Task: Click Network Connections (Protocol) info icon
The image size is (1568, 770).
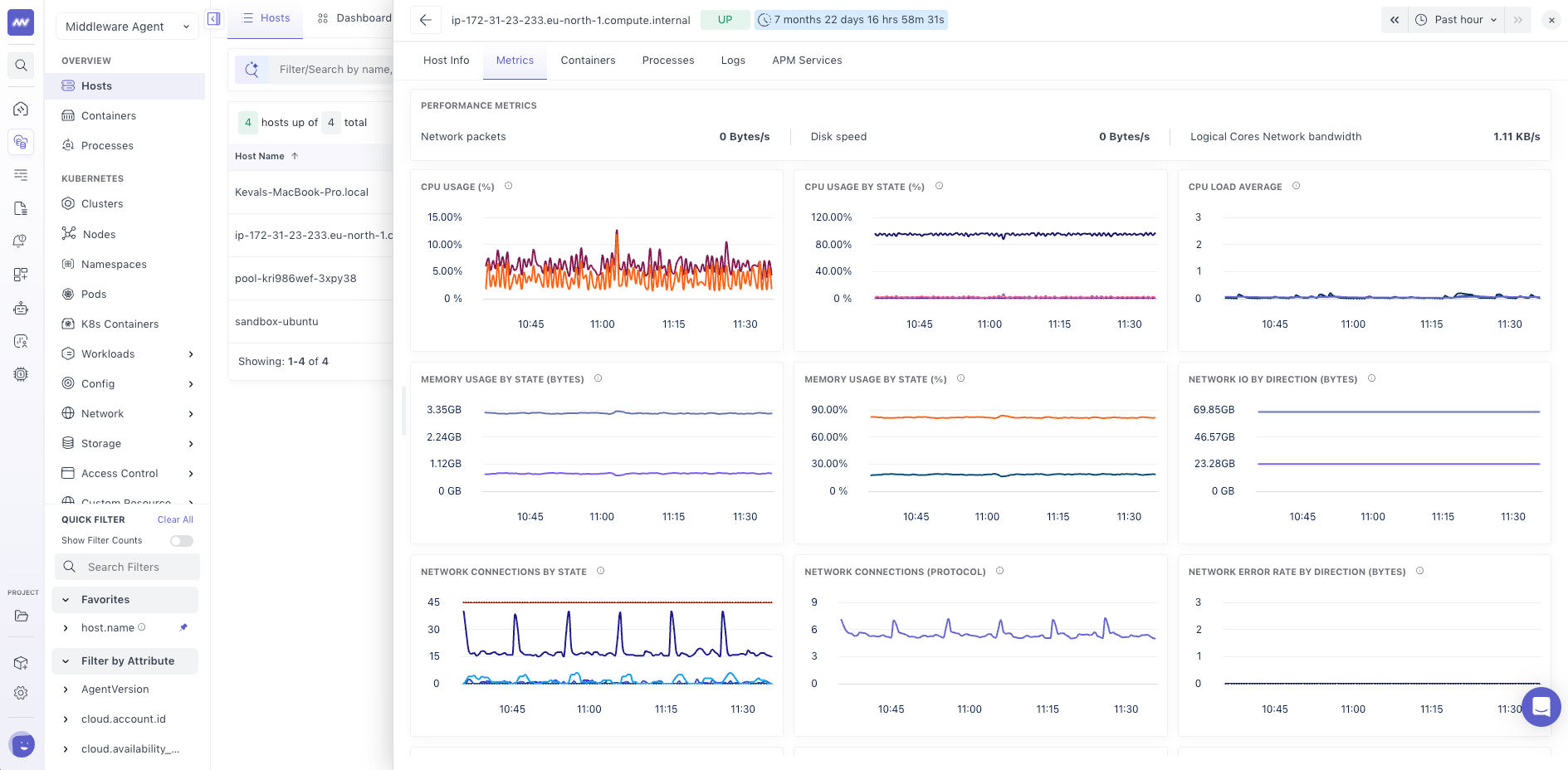Action: pos(1000,571)
